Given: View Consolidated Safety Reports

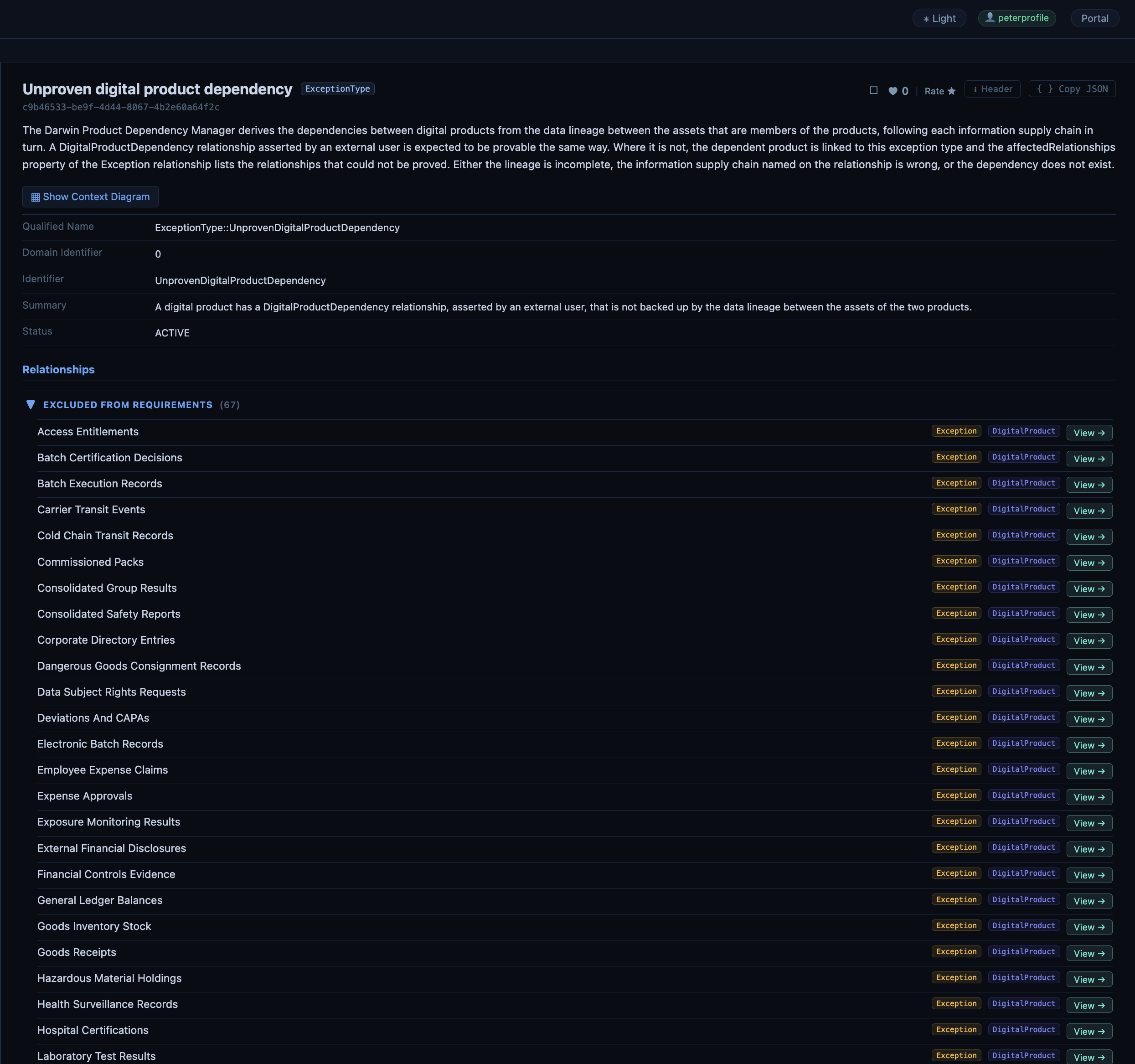Looking at the screenshot, I should [1089, 615].
